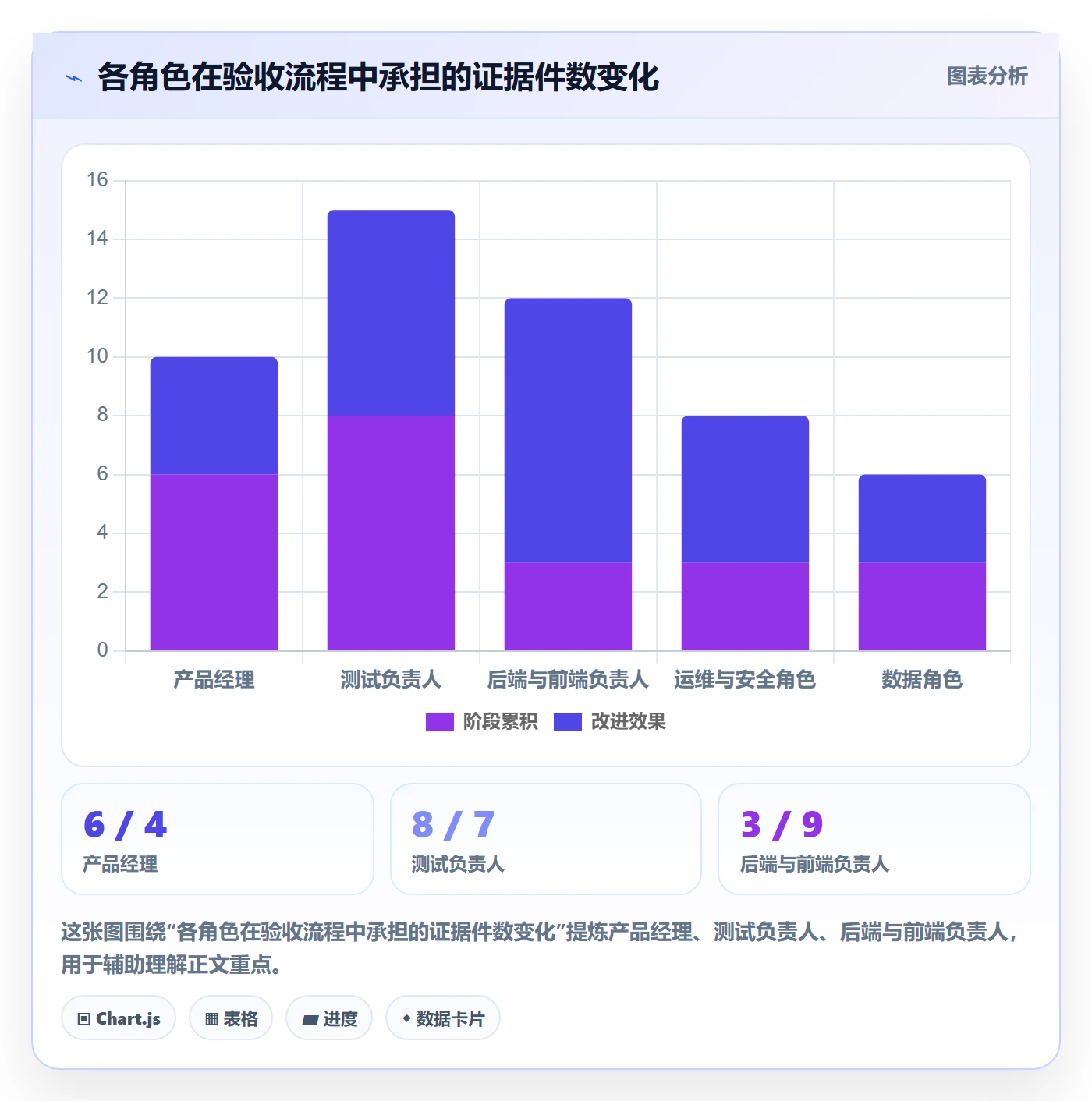Click the blue bar segment for 运维与安全角色

[x=745, y=489]
